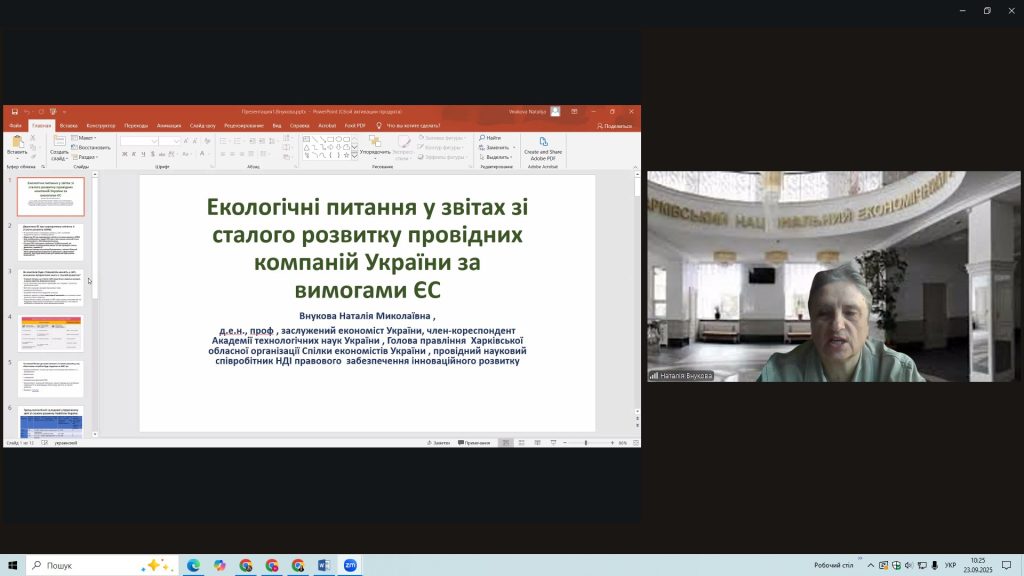Click the Create Slide (Создать слайд) icon
This screenshot has width=1024, height=576.
pyautogui.click(x=59, y=143)
